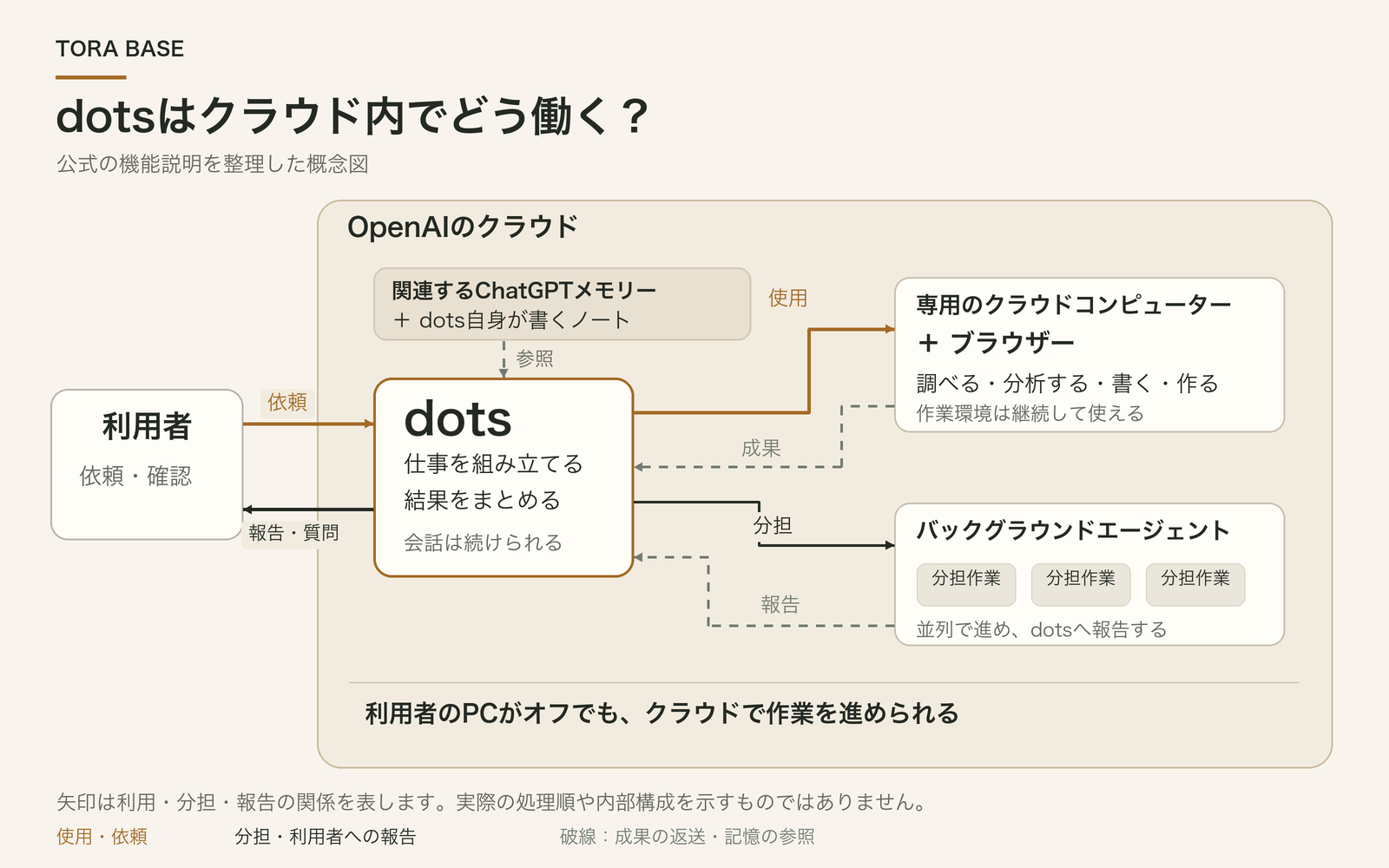
Task: Click '+ dots自身が書くノート' line
Action: click(x=511, y=320)
